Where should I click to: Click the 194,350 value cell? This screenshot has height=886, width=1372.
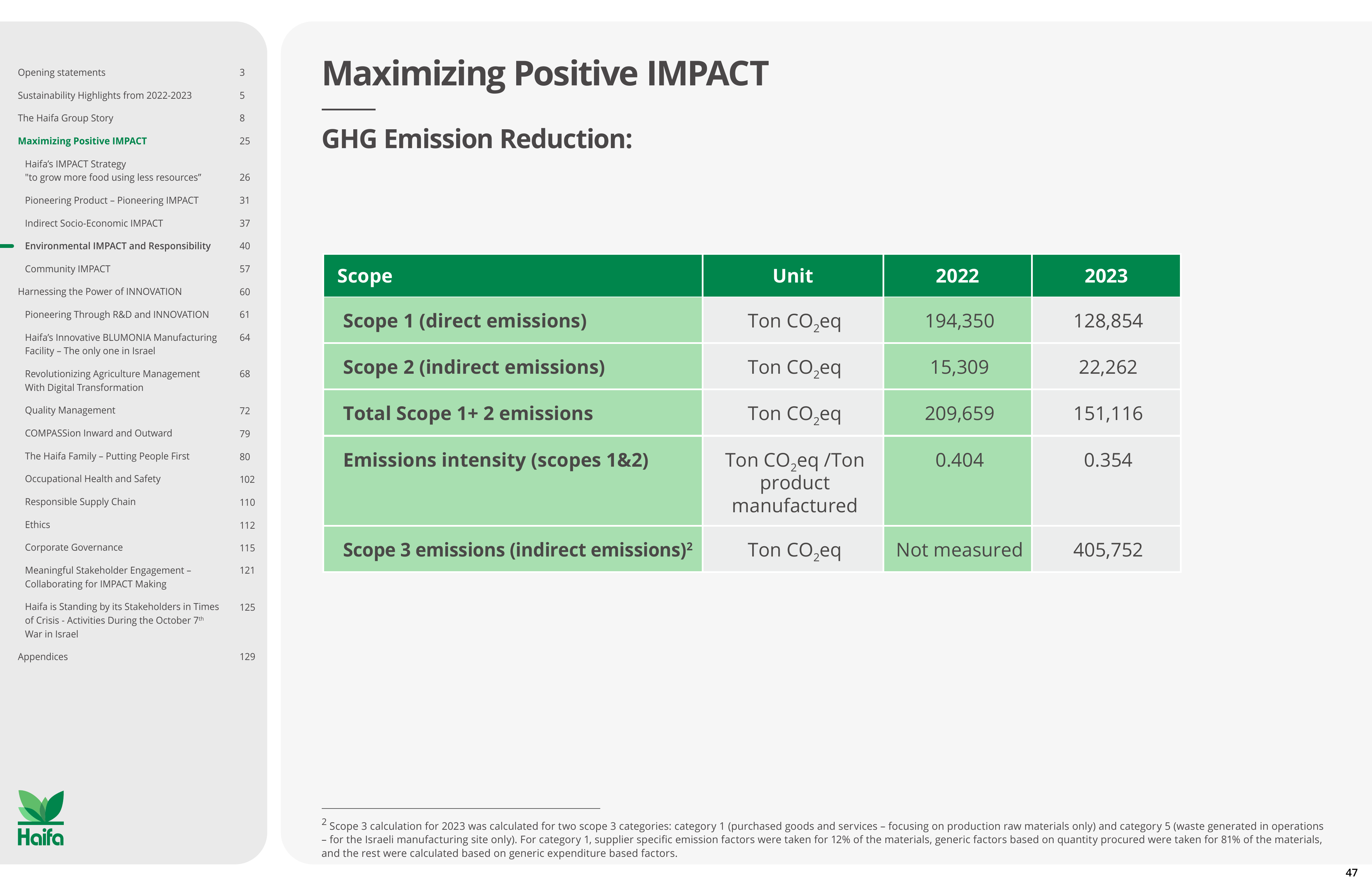pos(958,321)
